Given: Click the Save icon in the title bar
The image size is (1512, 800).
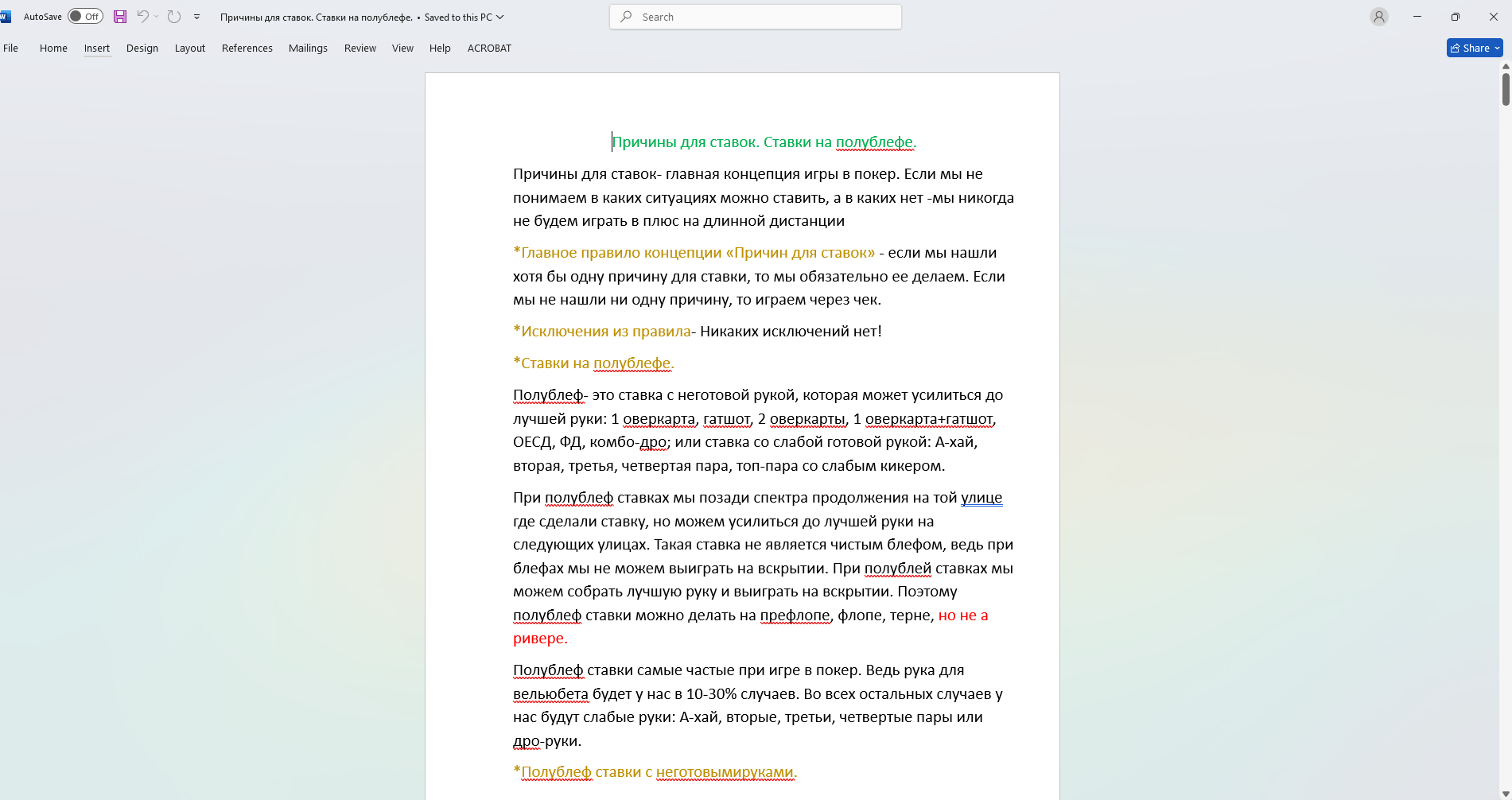Looking at the screenshot, I should [x=120, y=17].
